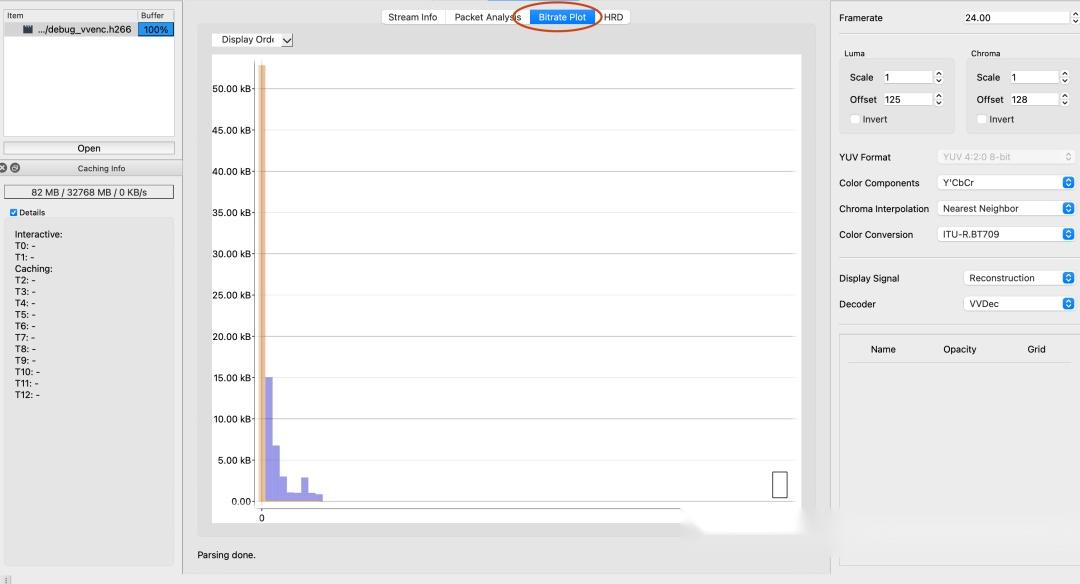Screen dimensions: 1080x584
Task: Click the Framerate input field
Action: (1015, 18)
